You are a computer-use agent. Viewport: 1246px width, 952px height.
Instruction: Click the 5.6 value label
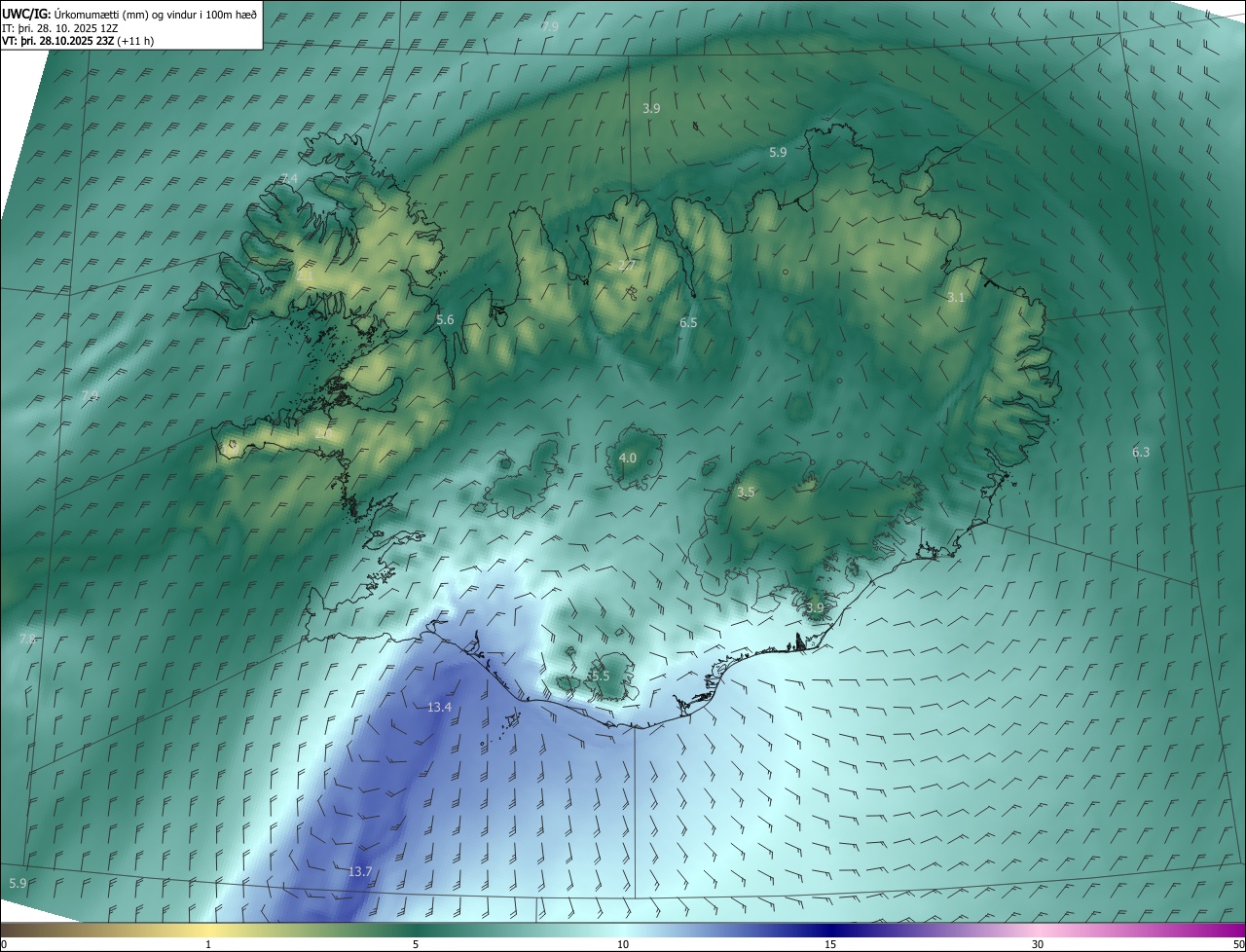tap(445, 319)
